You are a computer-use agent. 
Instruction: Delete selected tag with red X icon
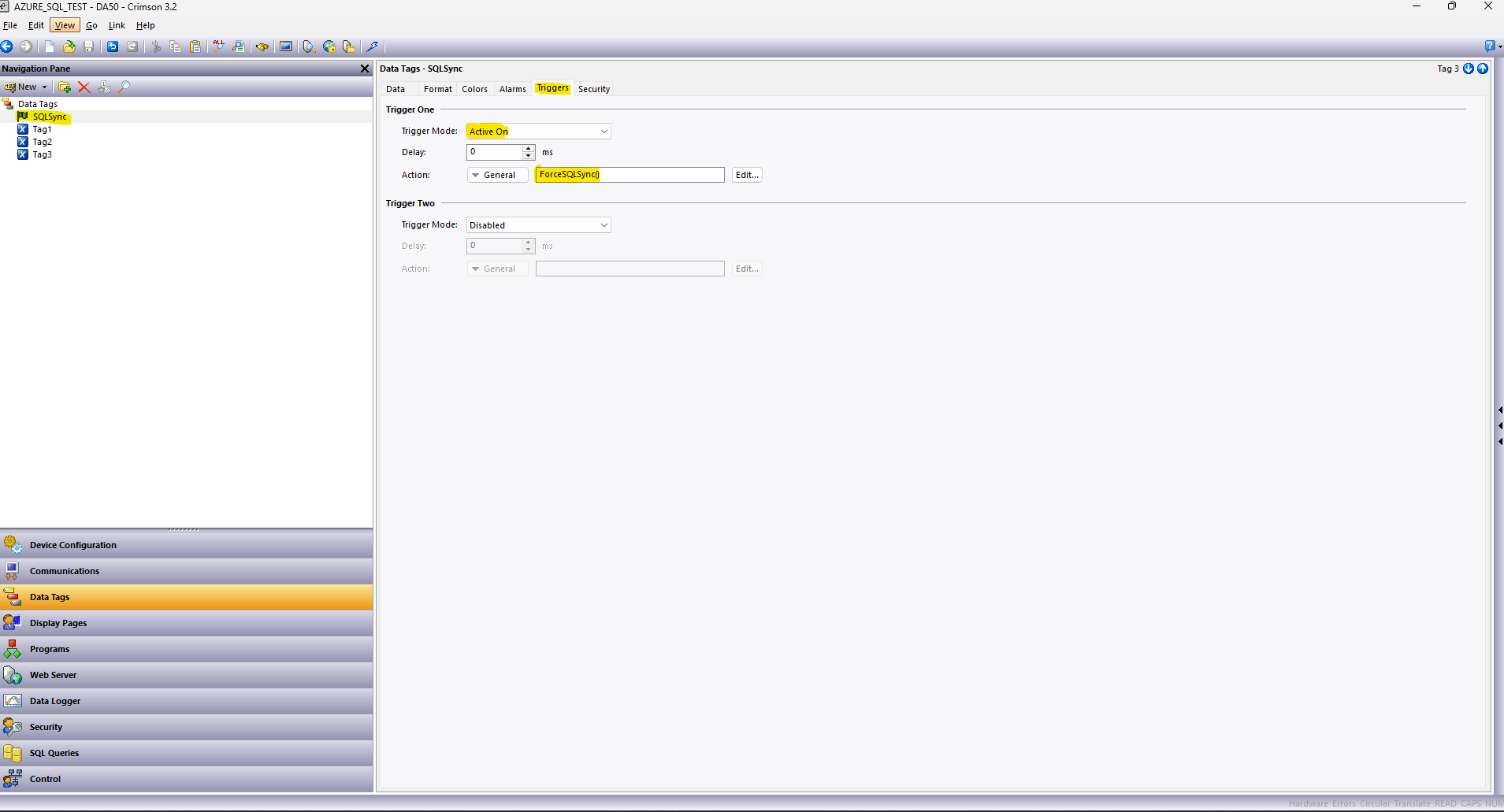[x=84, y=87]
